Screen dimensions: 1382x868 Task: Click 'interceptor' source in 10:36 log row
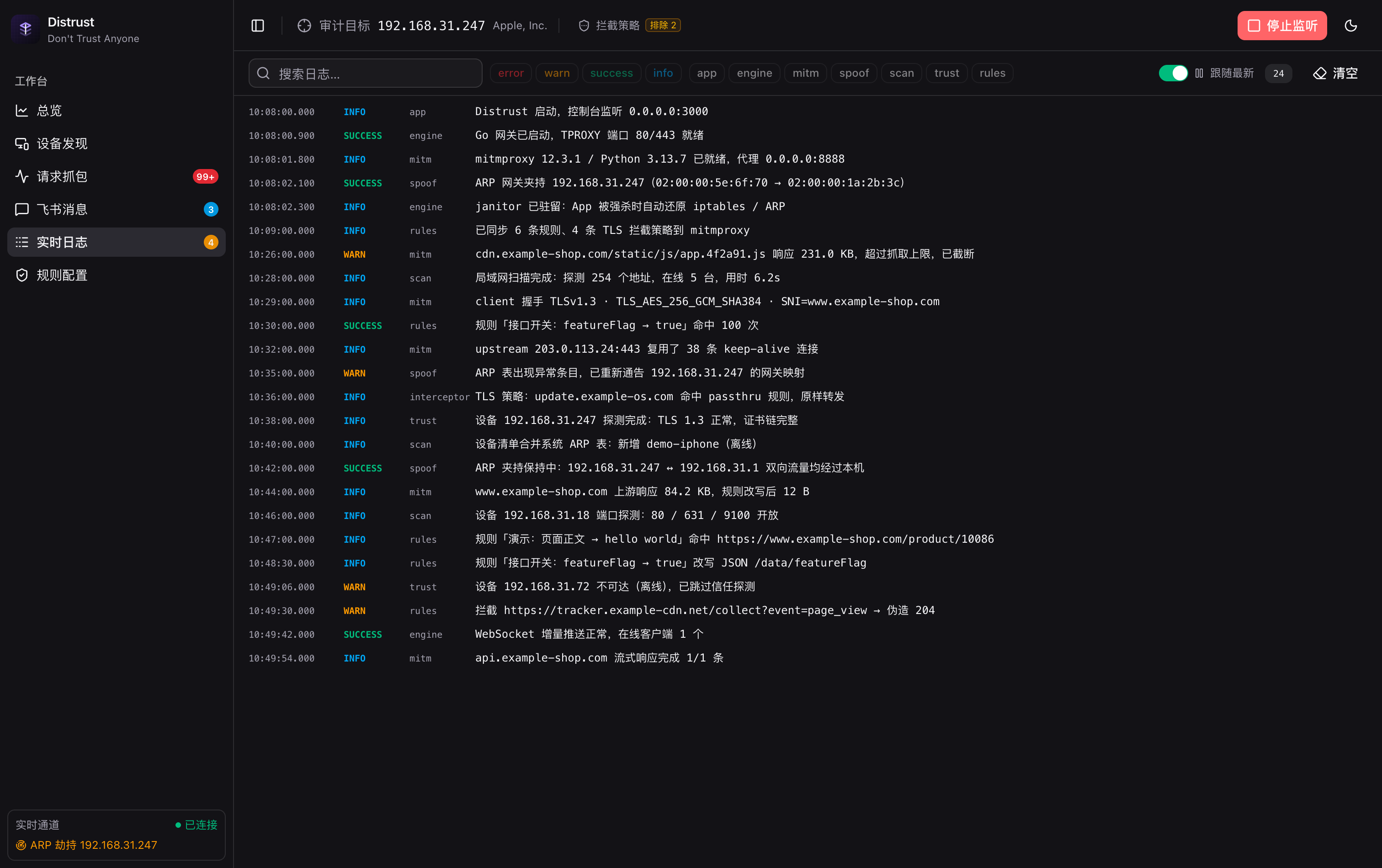click(x=439, y=397)
